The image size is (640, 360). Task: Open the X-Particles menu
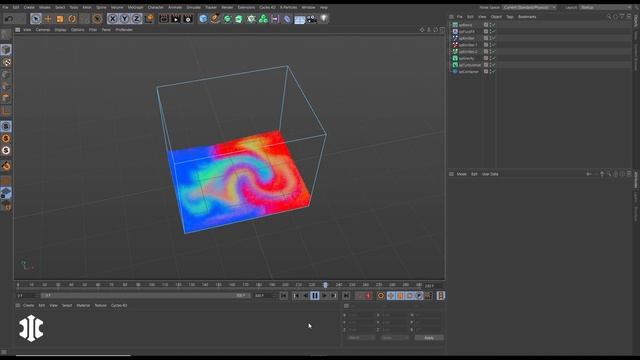coord(289,7)
